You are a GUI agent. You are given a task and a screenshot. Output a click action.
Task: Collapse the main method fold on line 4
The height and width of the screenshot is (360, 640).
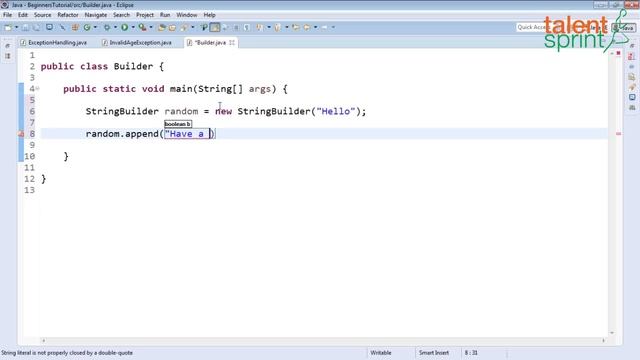pos(38,88)
